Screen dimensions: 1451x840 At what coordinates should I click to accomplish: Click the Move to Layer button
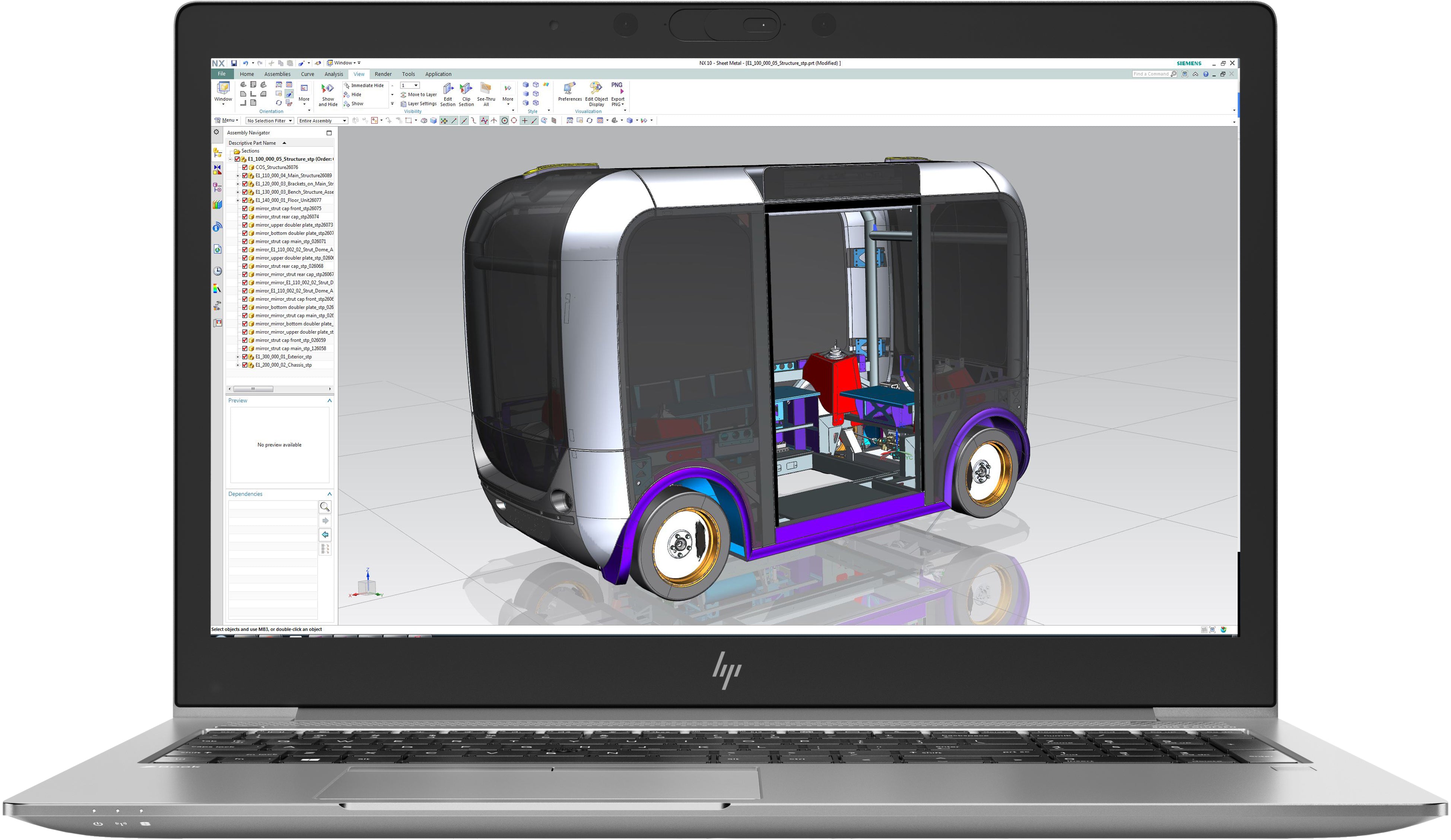tap(419, 95)
